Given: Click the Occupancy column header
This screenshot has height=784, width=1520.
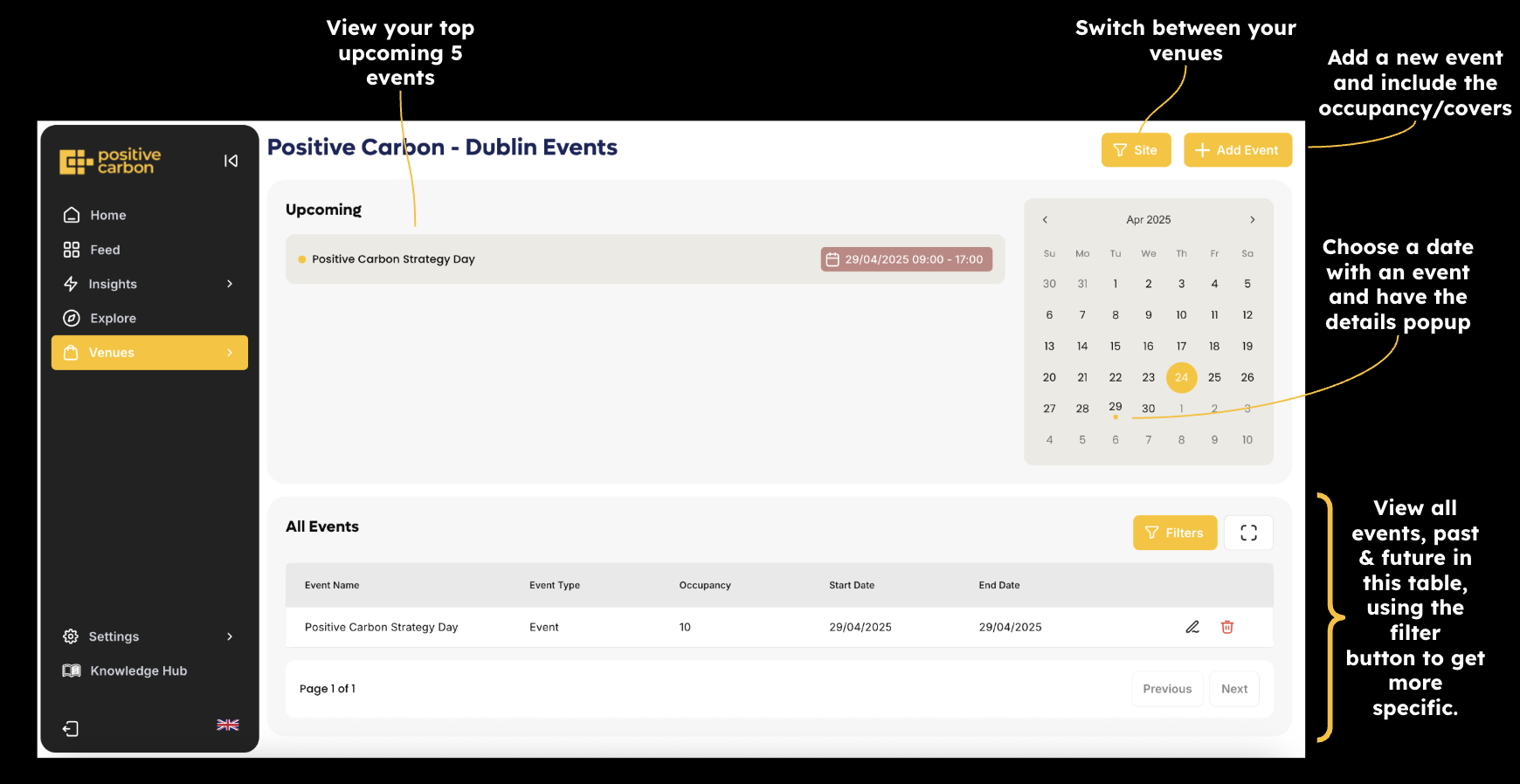Looking at the screenshot, I should (x=705, y=585).
